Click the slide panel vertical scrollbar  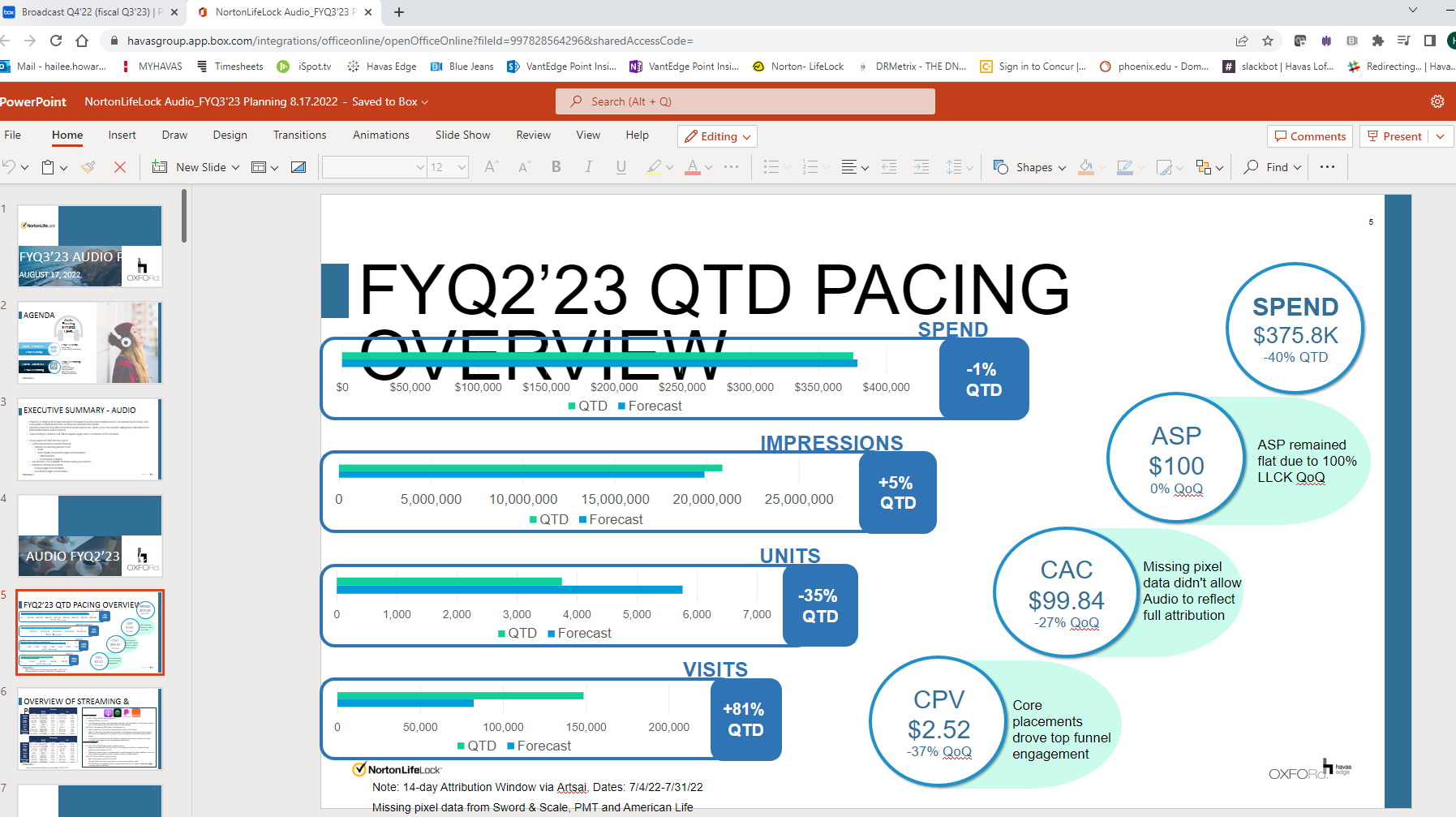184,216
